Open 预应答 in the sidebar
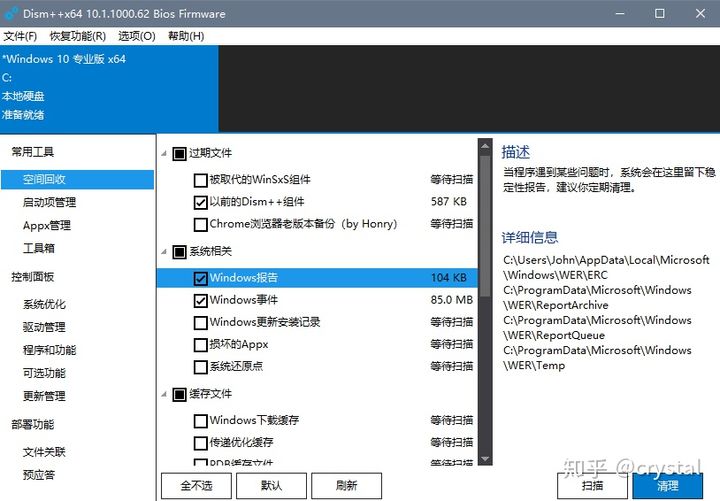The height and width of the screenshot is (501, 720). (x=39, y=475)
